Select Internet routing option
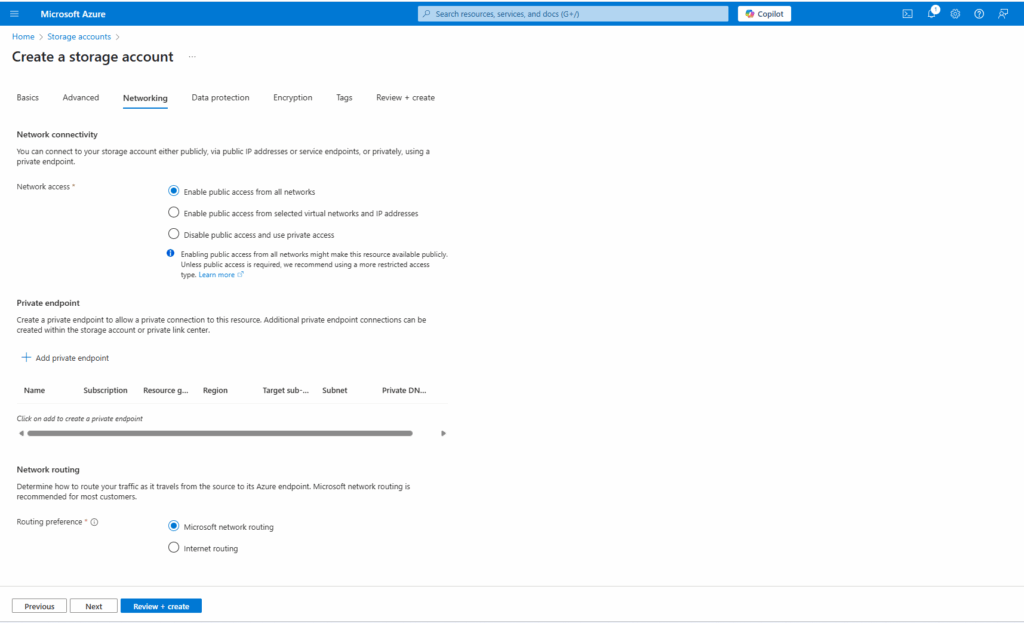The height and width of the screenshot is (623, 1024). point(174,548)
